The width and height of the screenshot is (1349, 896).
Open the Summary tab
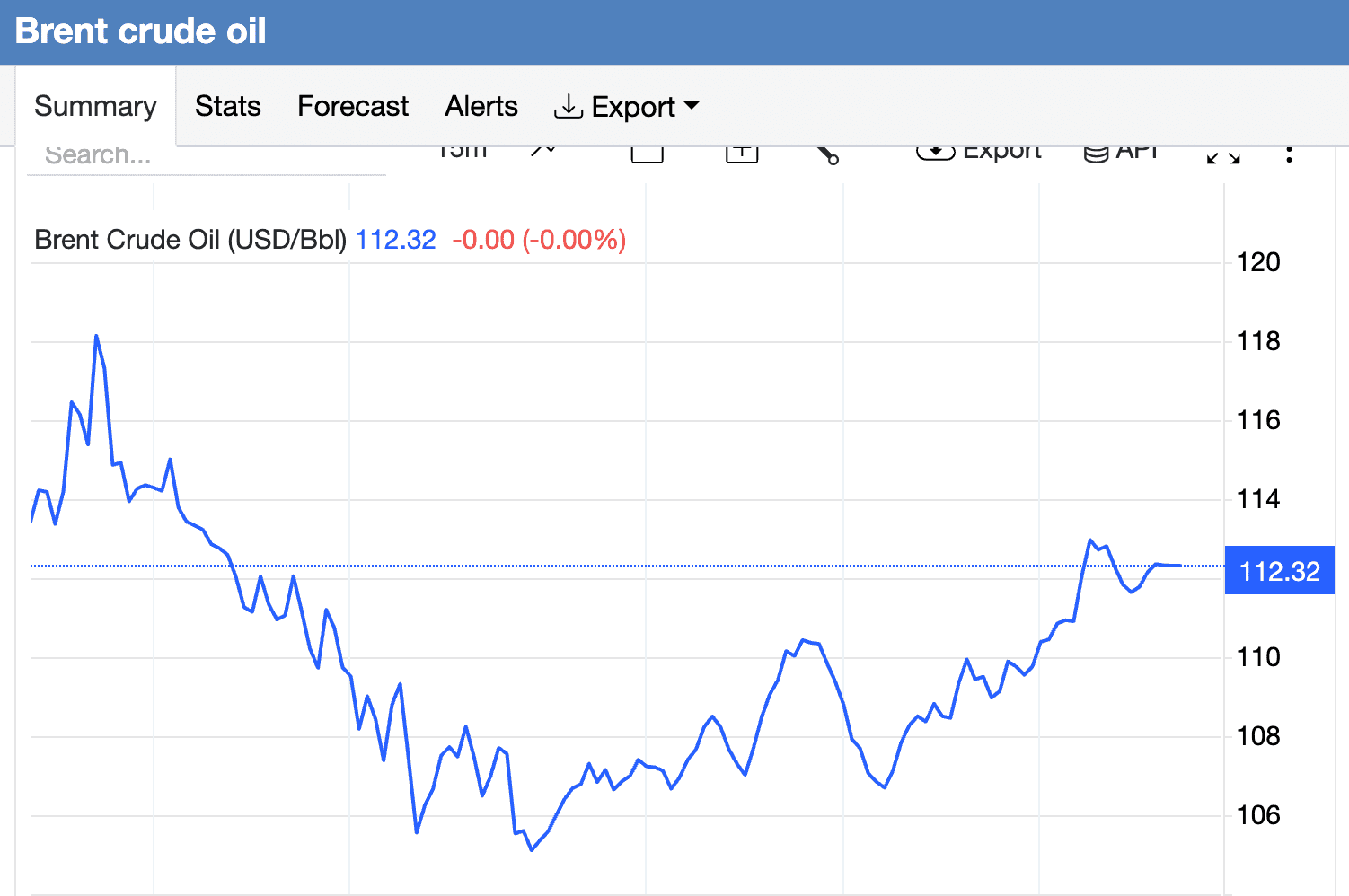point(95,107)
